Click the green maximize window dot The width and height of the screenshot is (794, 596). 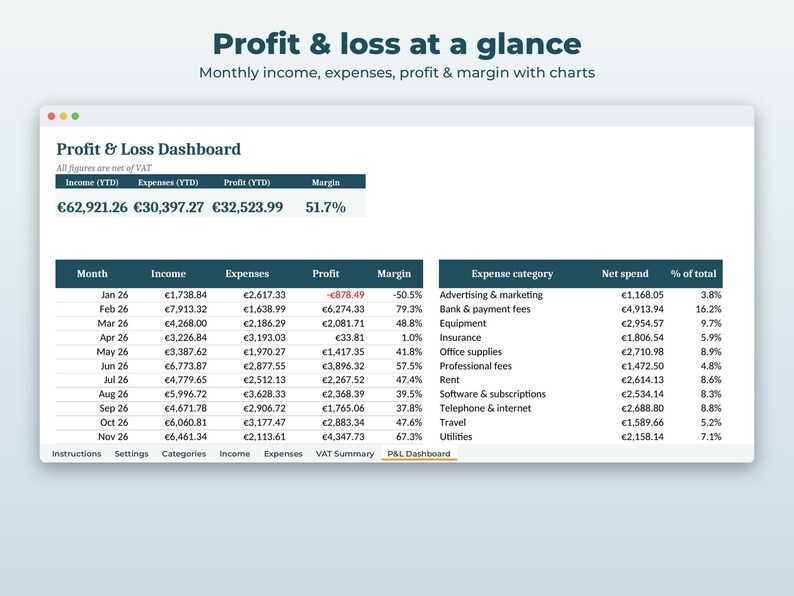click(75, 116)
